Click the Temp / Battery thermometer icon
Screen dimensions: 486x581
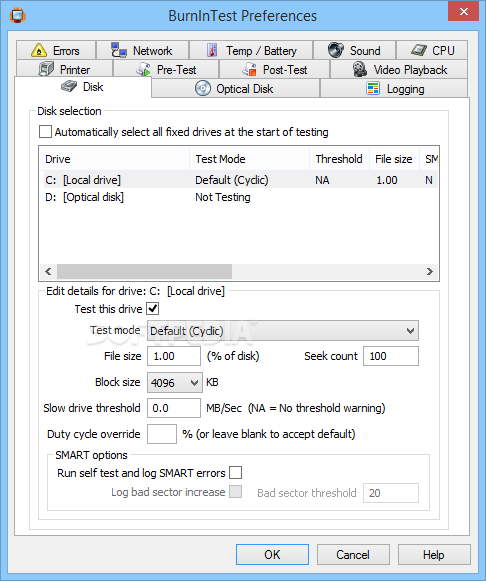coord(212,50)
